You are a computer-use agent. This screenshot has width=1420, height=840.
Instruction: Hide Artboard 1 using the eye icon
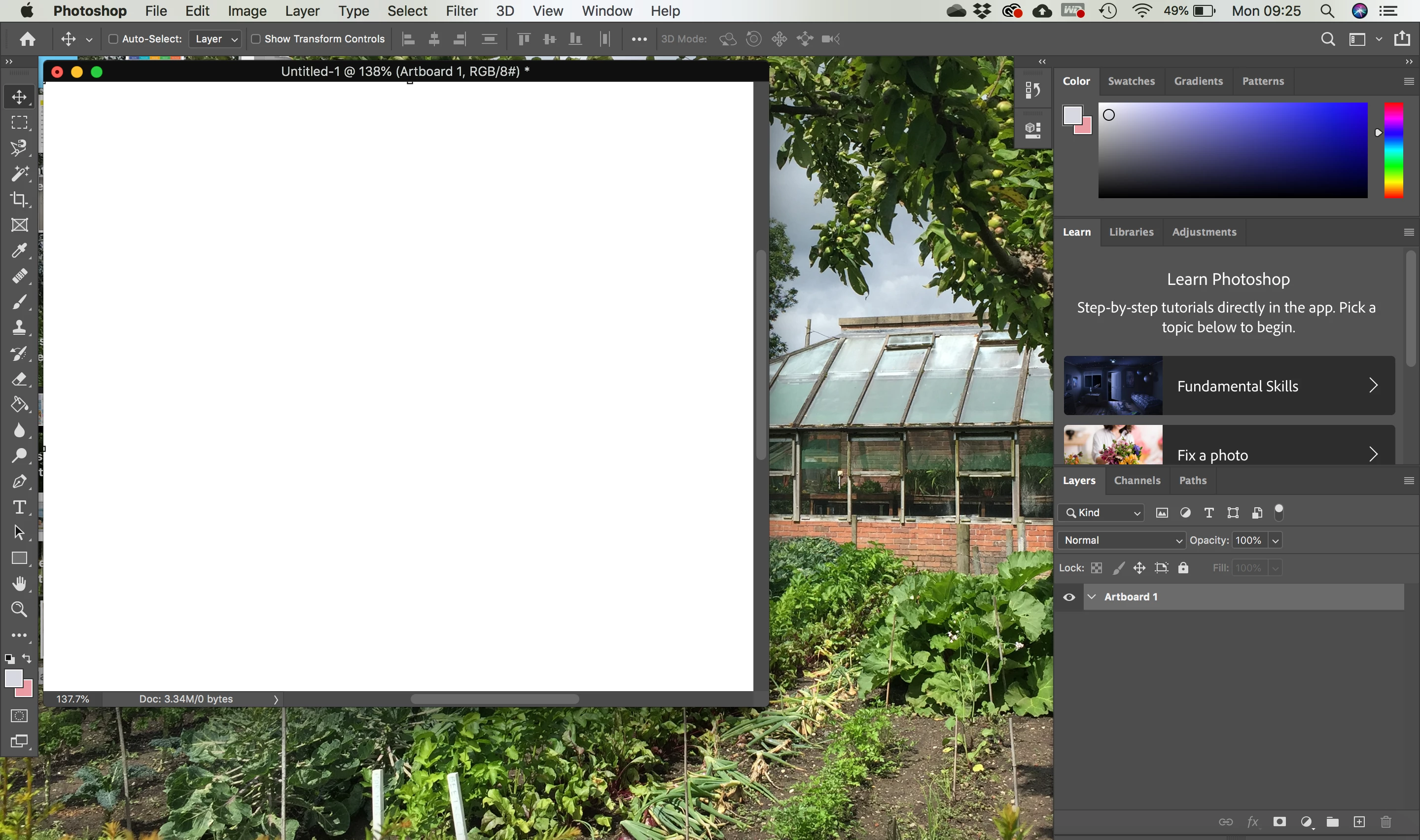[x=1068, y=597]
